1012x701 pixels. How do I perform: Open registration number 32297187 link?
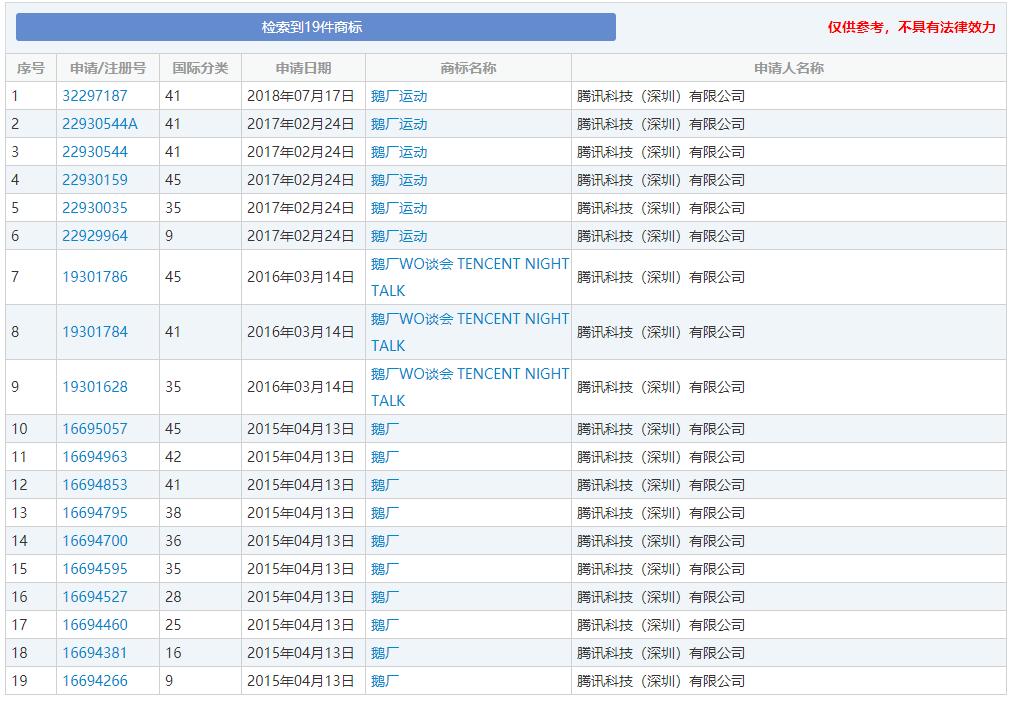click(95, 96)
